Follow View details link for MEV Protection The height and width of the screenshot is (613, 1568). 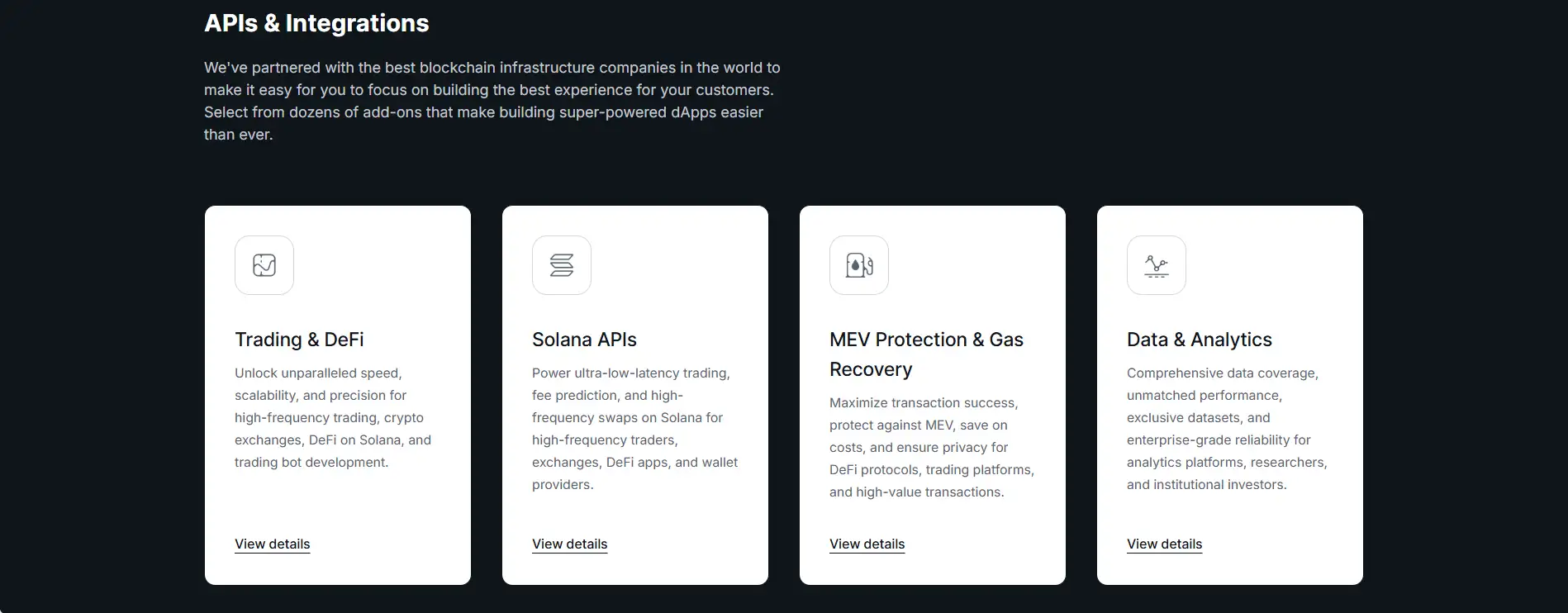[x=867, y=544]
